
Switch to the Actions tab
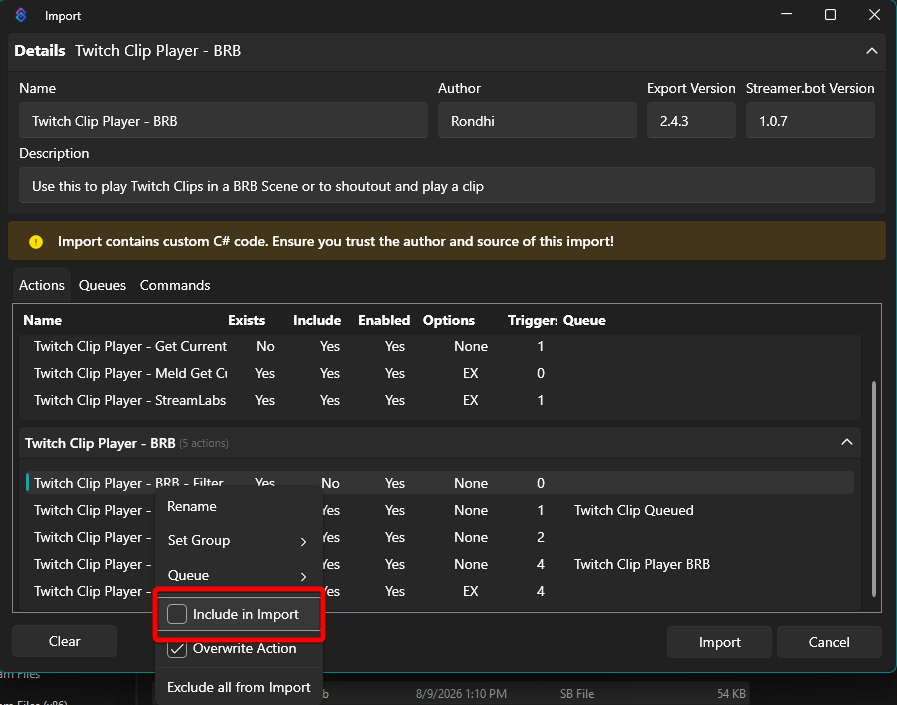point(42,285)
